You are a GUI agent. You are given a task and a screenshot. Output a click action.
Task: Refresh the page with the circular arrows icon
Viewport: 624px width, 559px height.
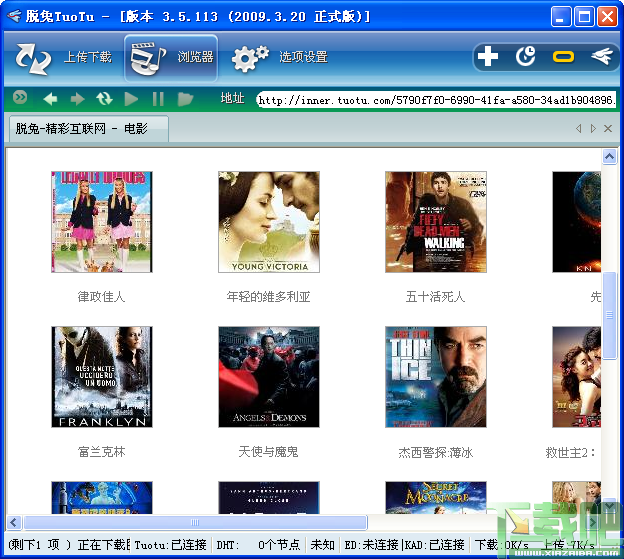point(104,98)
